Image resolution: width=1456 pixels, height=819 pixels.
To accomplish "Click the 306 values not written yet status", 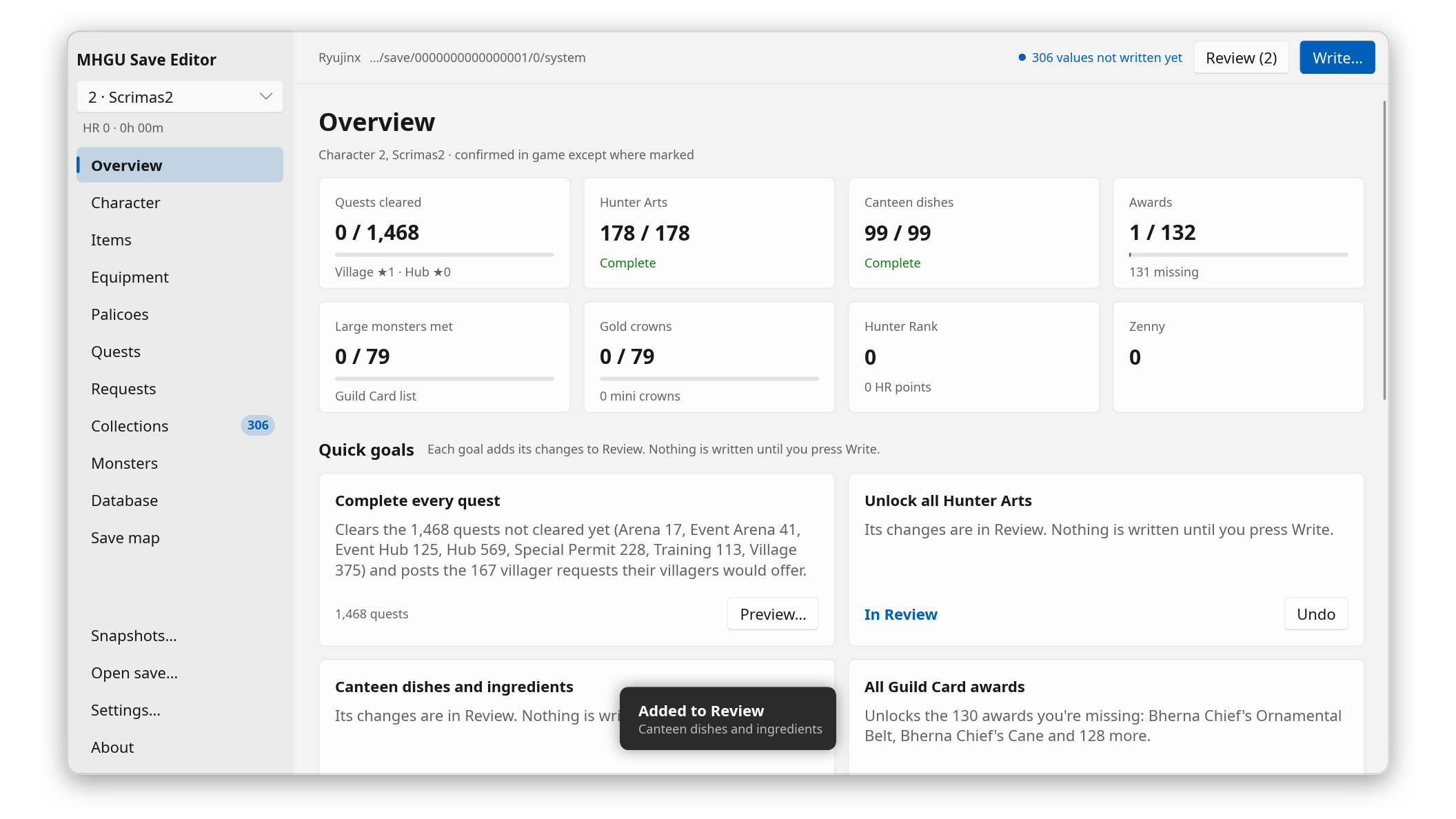I will click(1100, 58).
